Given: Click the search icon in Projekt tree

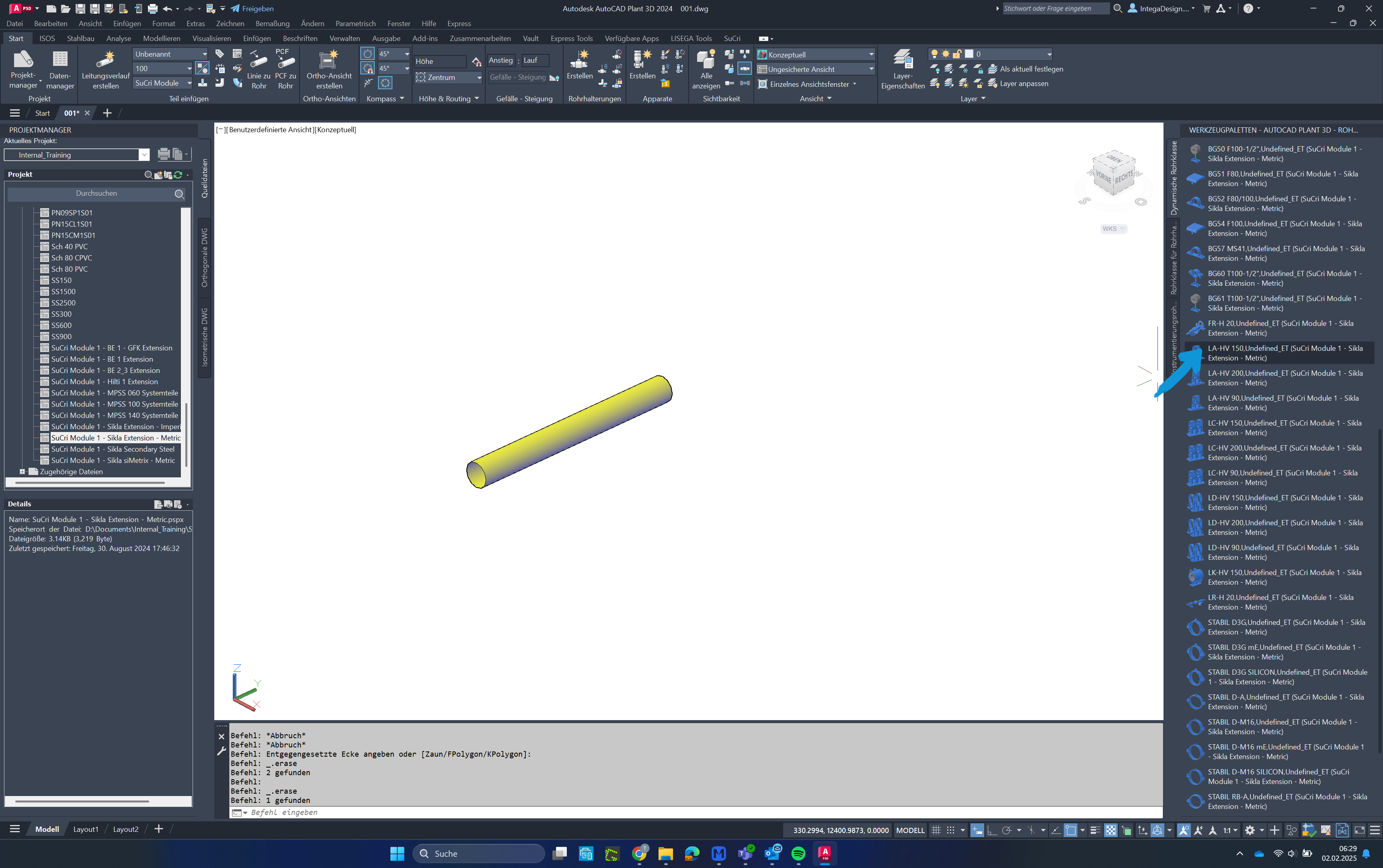Looking at the screenshot, I should click(x=179, y=194).
